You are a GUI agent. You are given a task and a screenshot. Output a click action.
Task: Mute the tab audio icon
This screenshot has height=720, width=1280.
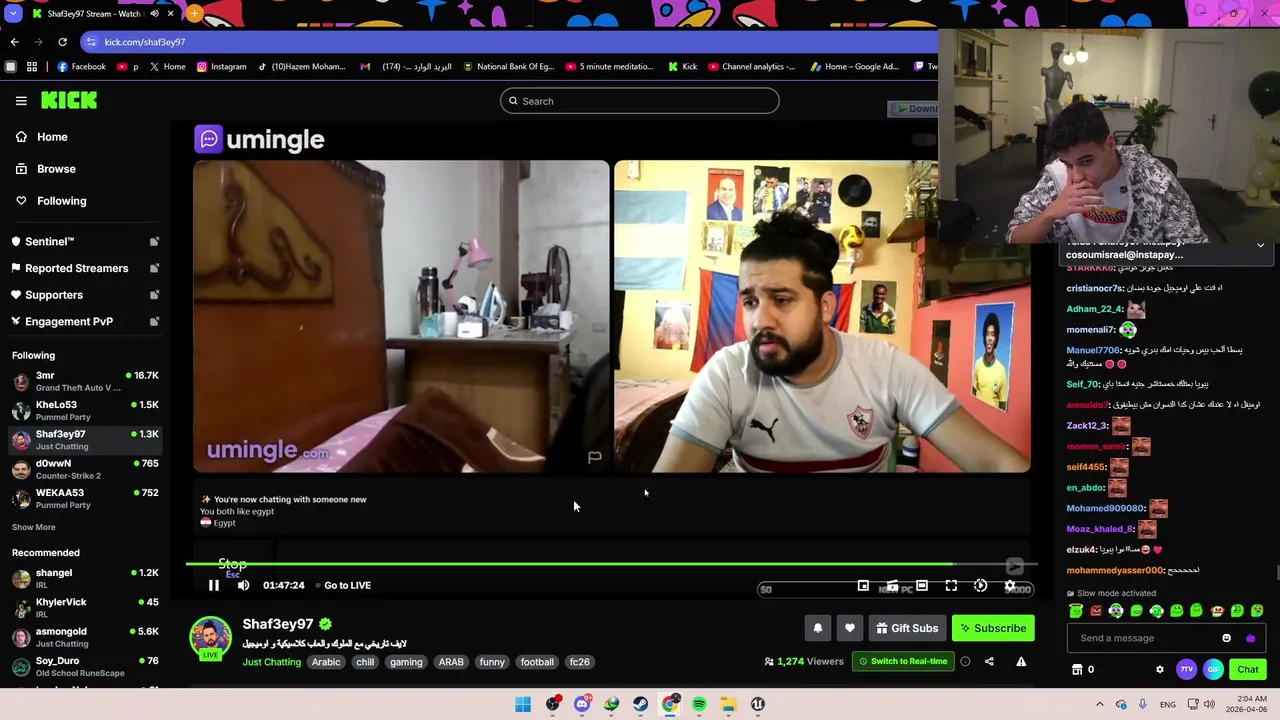click(154, 14)
